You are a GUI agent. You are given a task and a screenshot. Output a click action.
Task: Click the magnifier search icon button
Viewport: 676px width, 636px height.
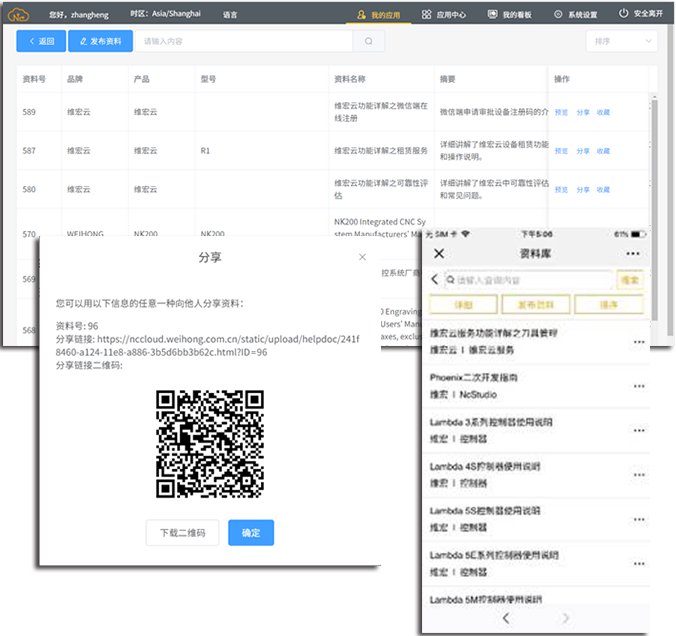[x=369, y=41]
